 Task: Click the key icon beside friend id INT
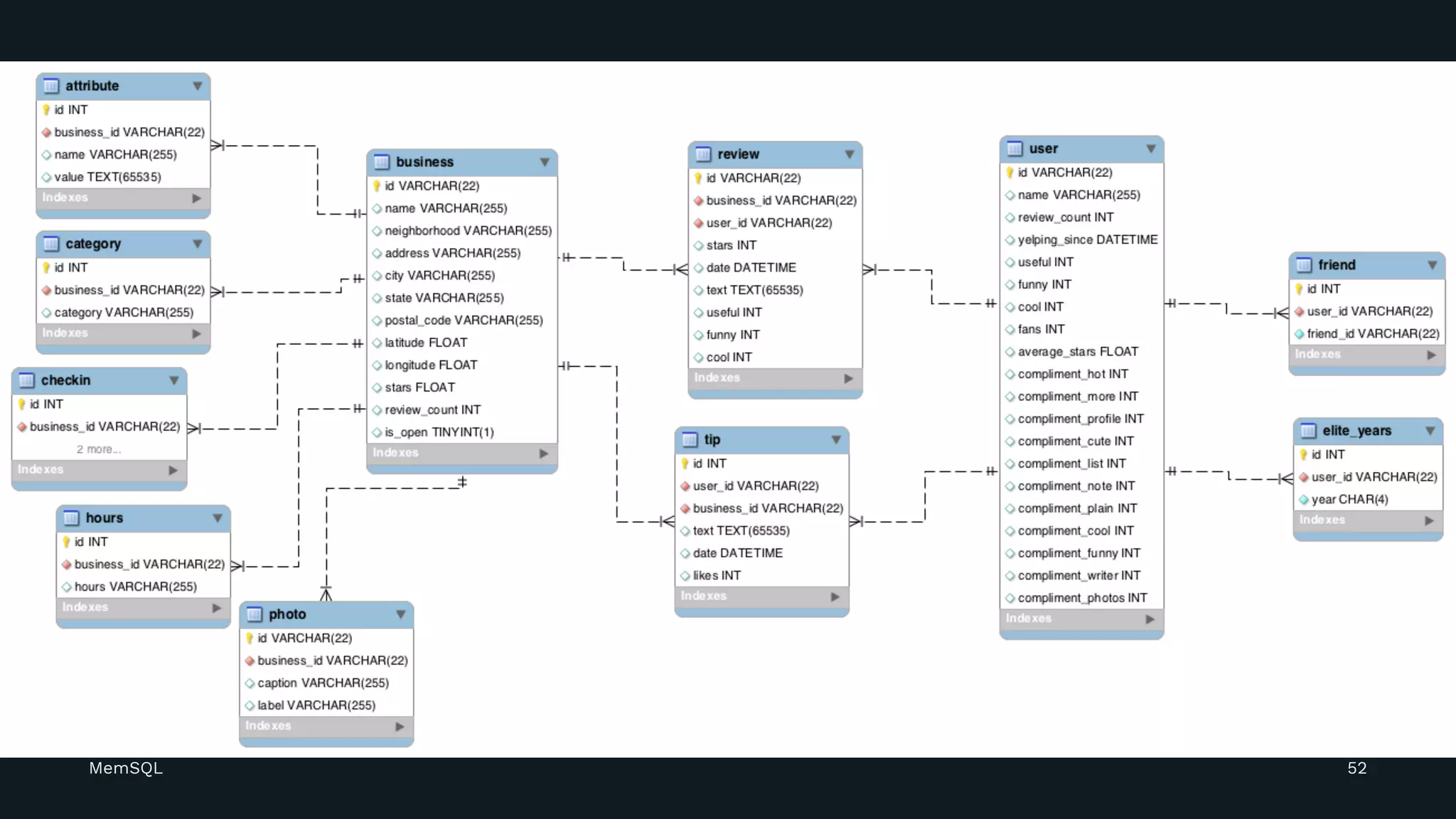click(1299, 289)
